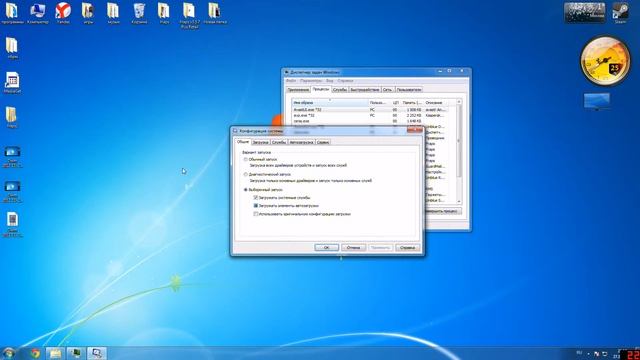Open the Новая папка desktop folder
Viewport: 640px width, 360px height.
(x=215, y=13)
